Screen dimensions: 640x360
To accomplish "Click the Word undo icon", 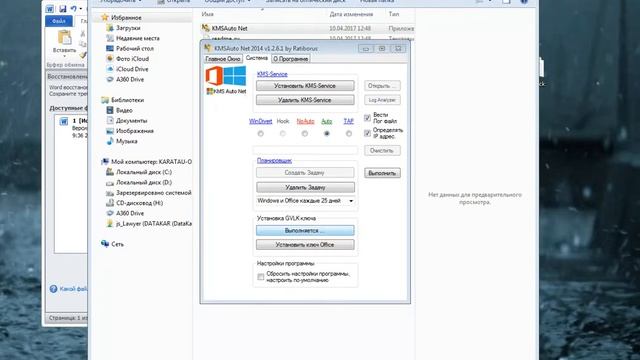I will (73, 9).
